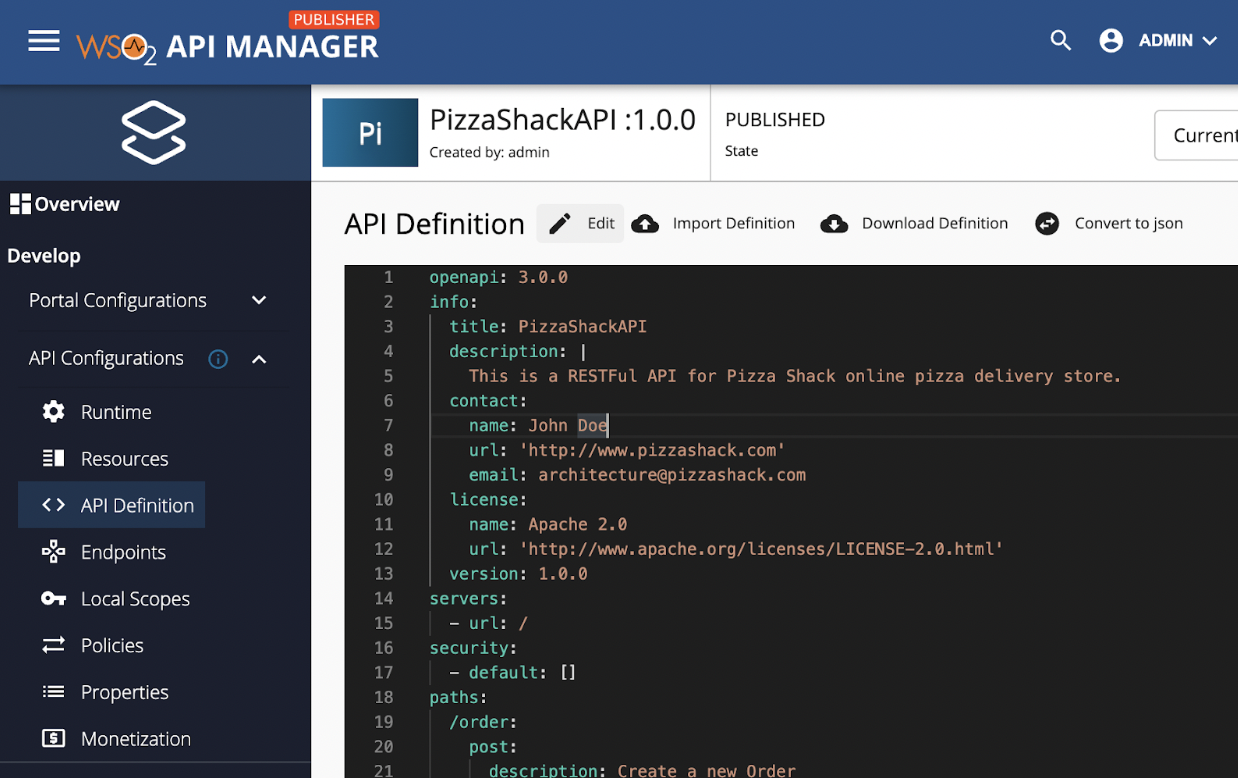Click the Download Definition cloud icon
1238x778 pixels.
pos(834,223)
